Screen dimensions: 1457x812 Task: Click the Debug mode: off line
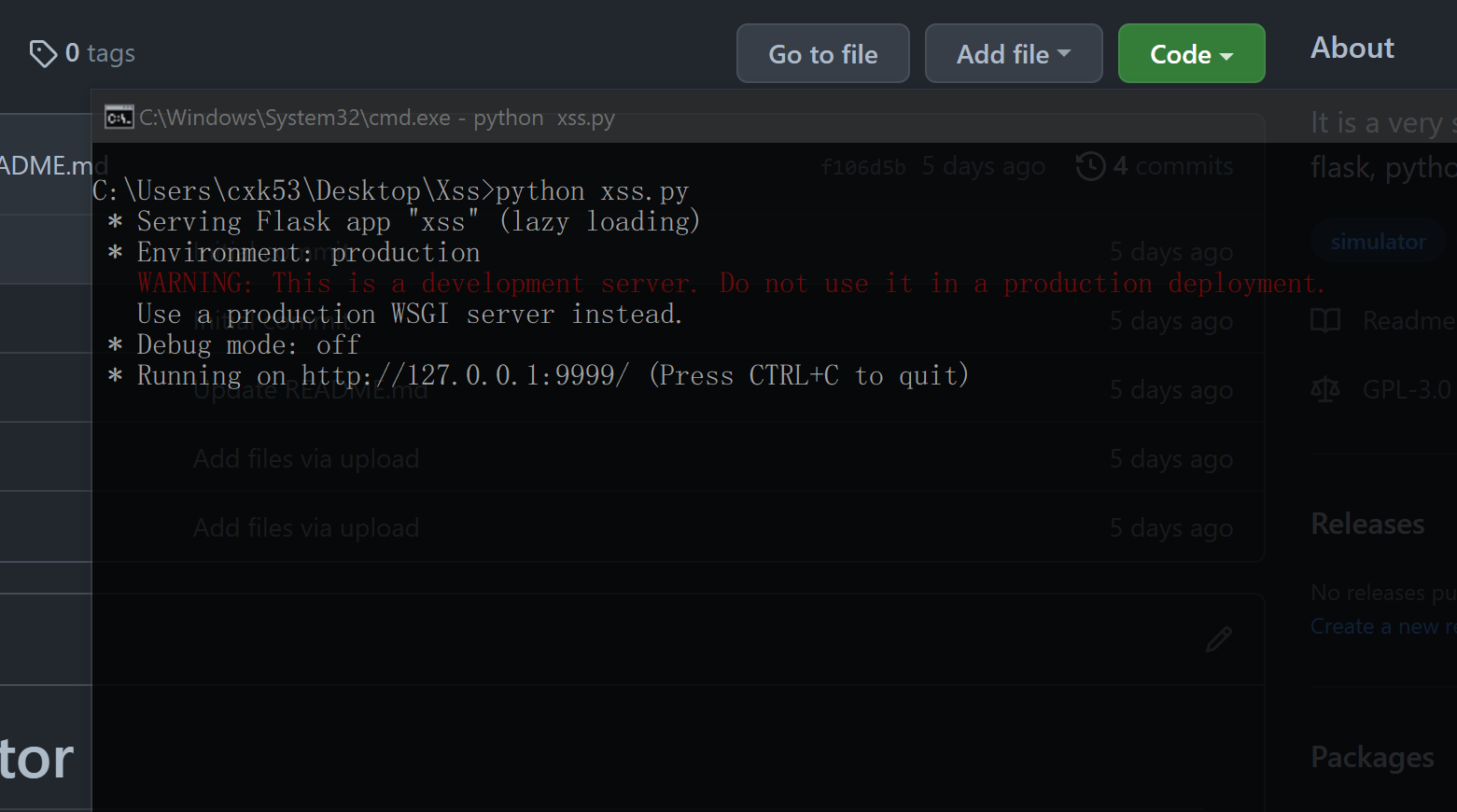click(233, 344)
